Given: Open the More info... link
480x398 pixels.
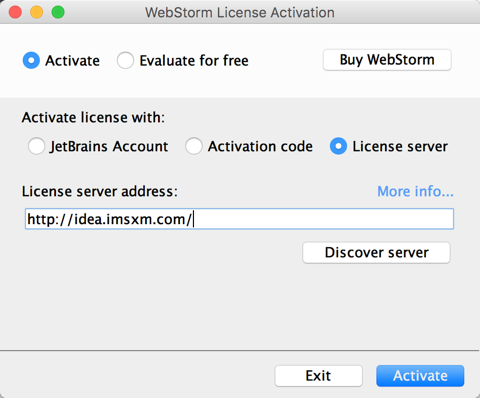Looking at the screenshot, I should [x=415, y=191].
